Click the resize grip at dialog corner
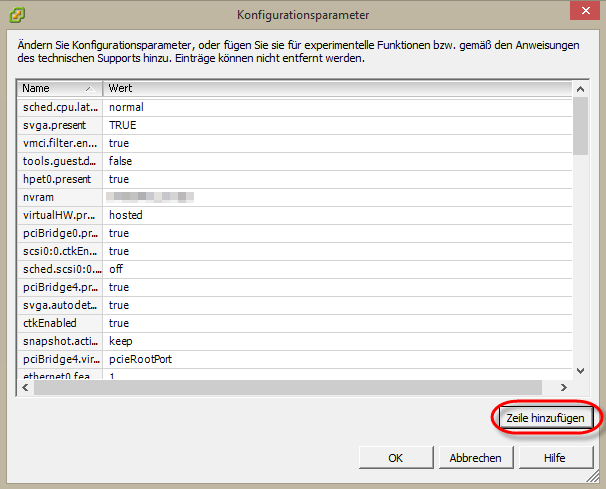Image resolution: width=606 pixels, height=489 pixels. click(x=593, y=477)
